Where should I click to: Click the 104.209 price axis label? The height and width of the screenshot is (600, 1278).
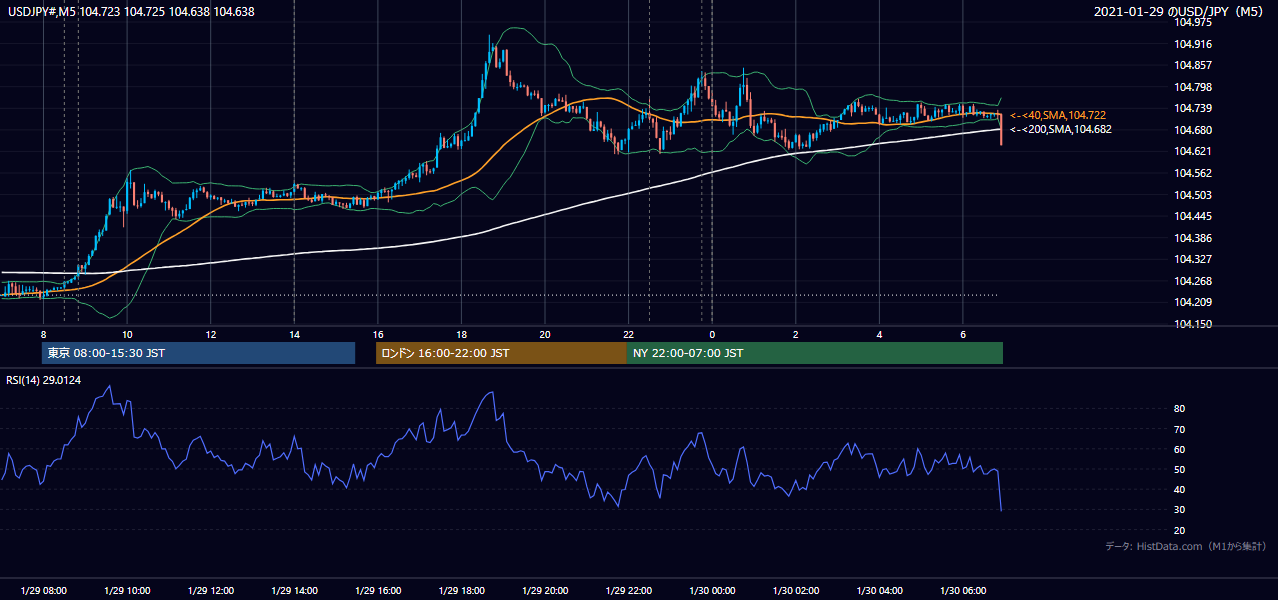(1193, 302)
